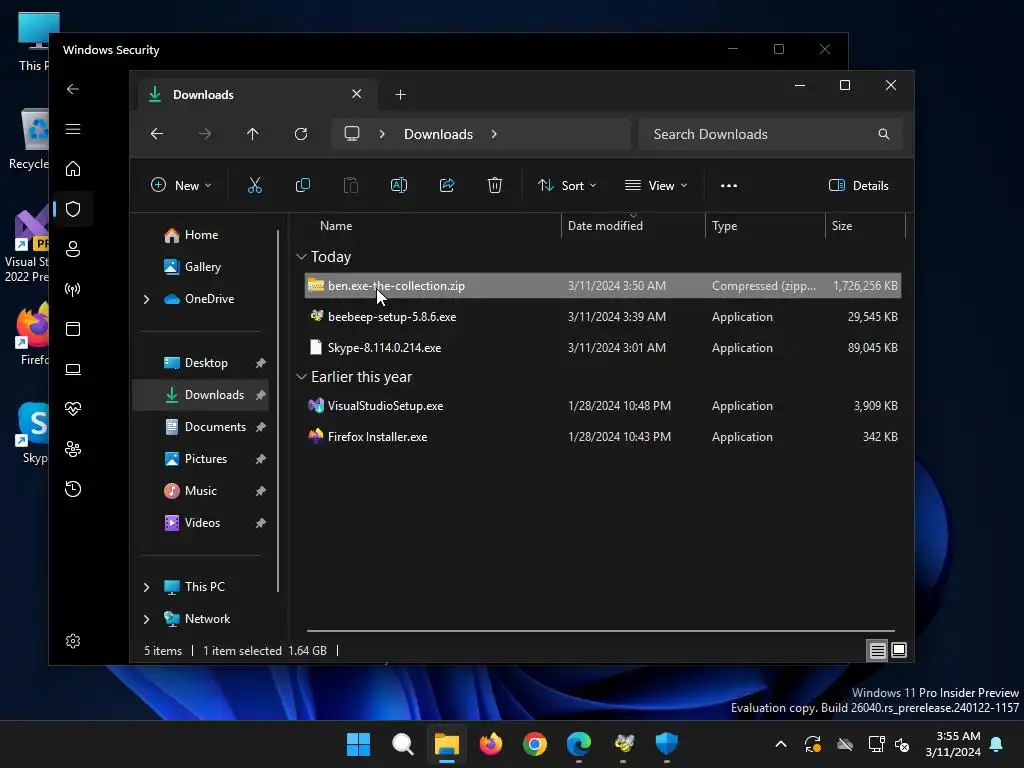Collapse the Today group
The image size is (1024, 768).
(301, 257)
